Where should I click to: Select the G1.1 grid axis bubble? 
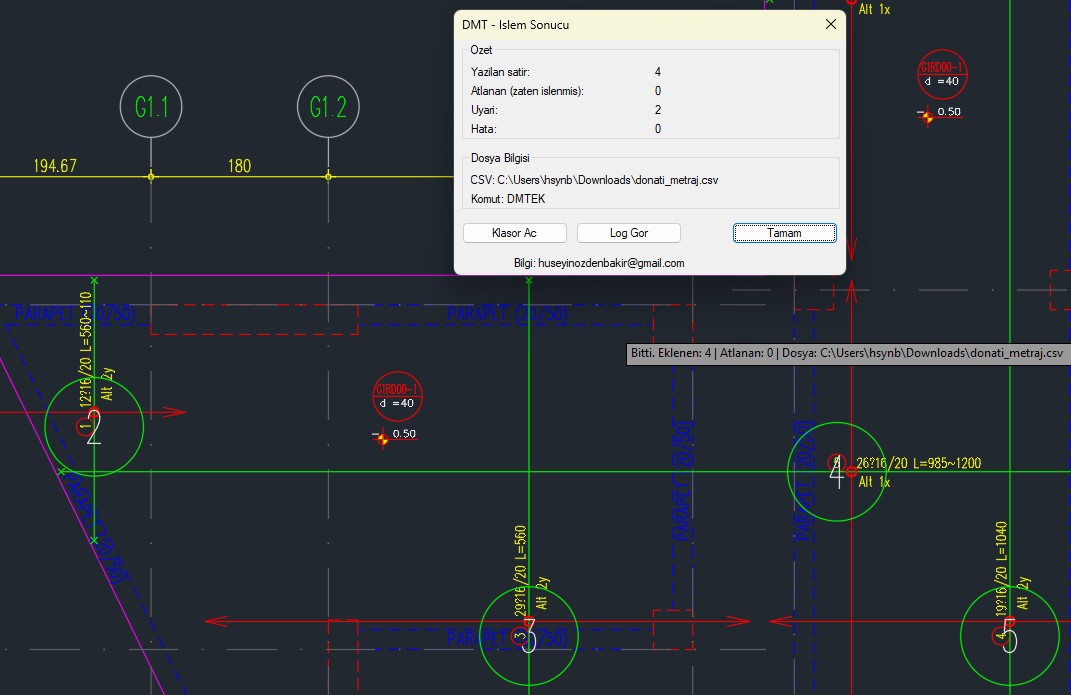(x=151, y=107)
